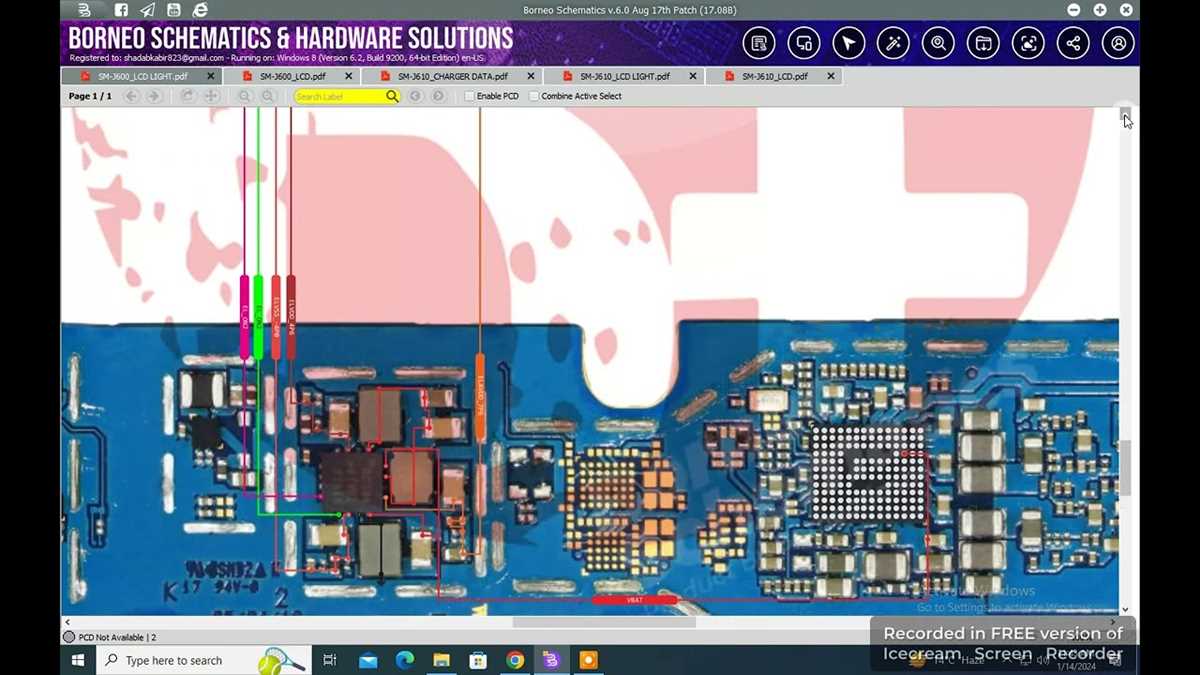Select the SM-J610_LCD LIGHT.pdf tab
This screenshot has height=675, width=1200.
(625, 76)
